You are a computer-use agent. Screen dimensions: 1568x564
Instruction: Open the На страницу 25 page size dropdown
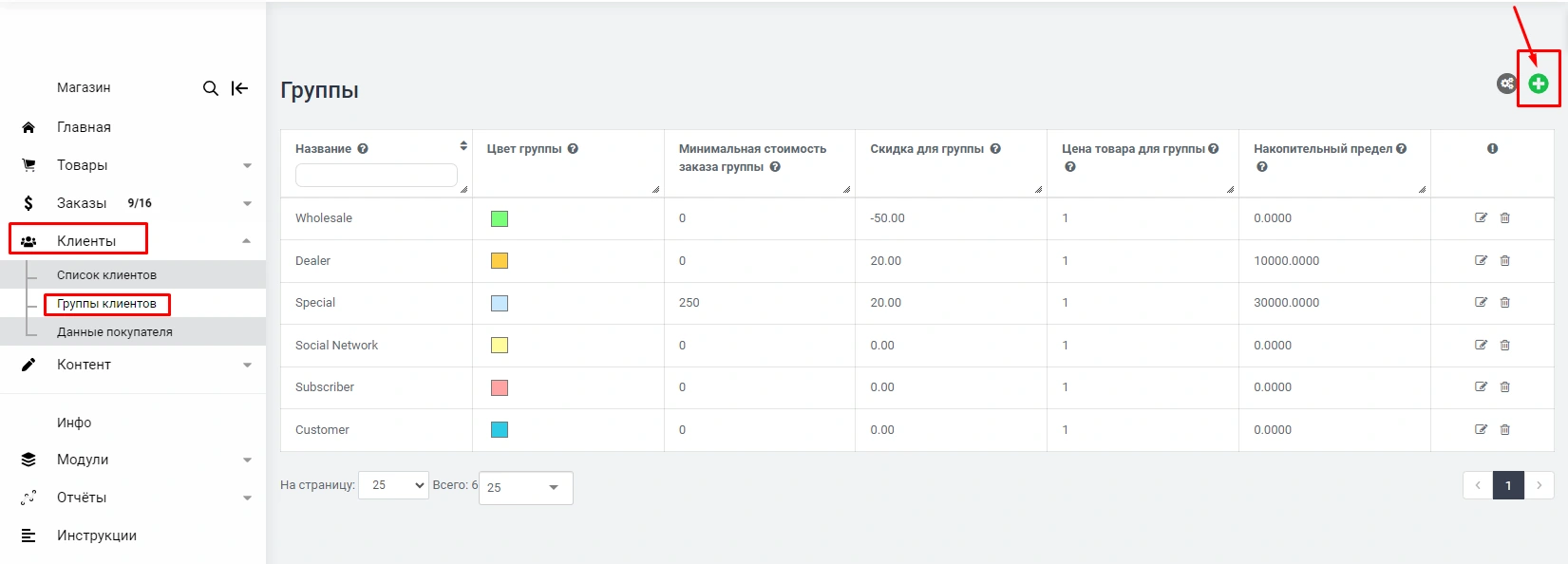[x=393, y=485]
